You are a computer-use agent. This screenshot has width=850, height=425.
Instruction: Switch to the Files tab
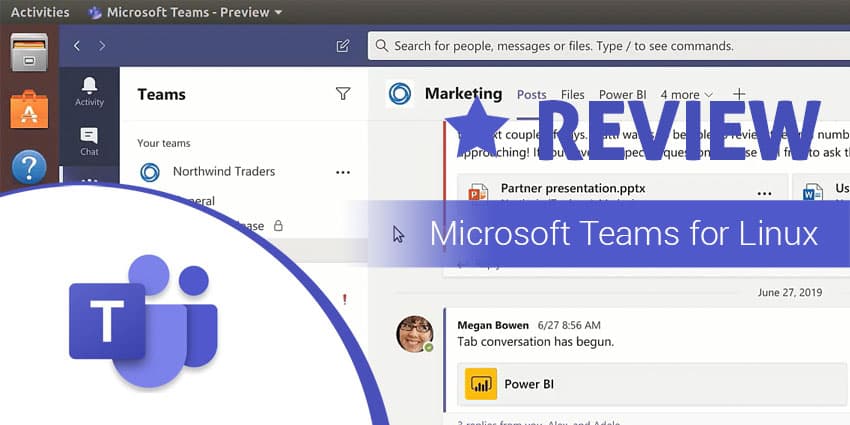click(x=572, y=95)
